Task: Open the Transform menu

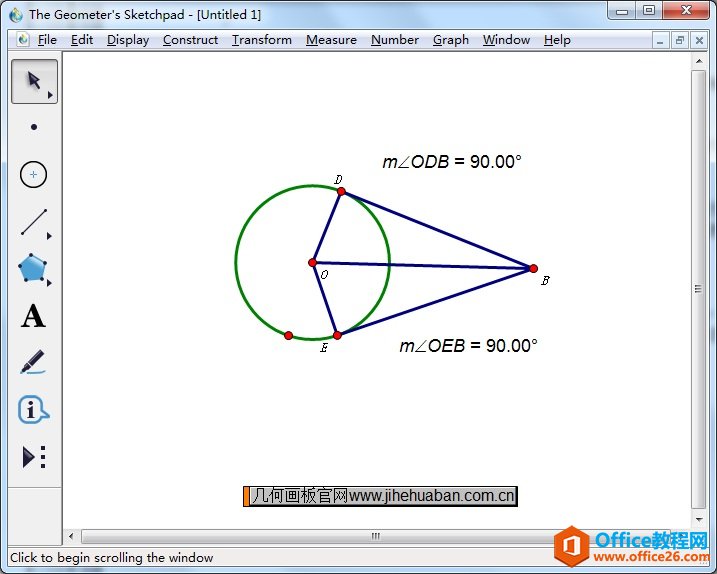Action: (262, 40)
